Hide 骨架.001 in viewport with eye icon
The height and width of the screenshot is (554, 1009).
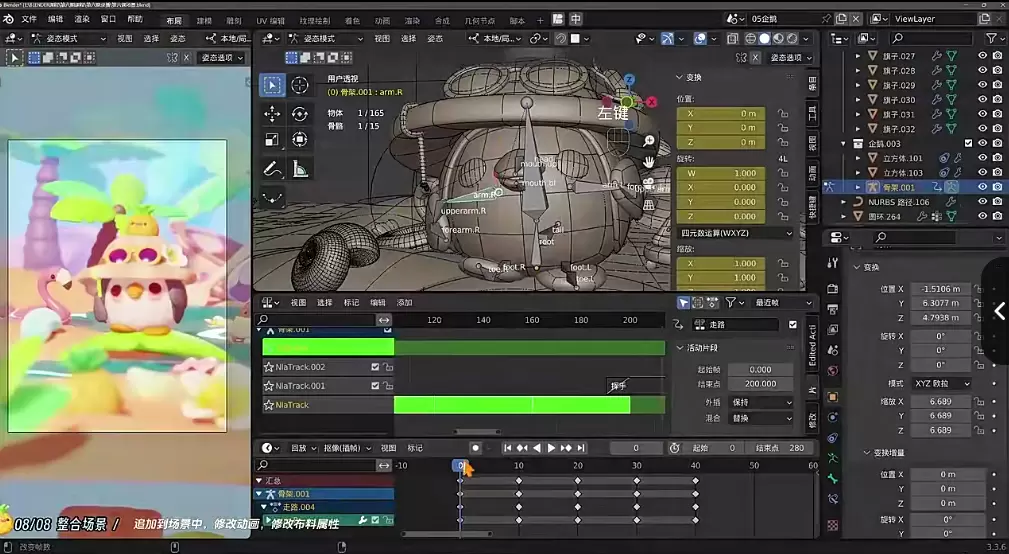pos(982,187)
